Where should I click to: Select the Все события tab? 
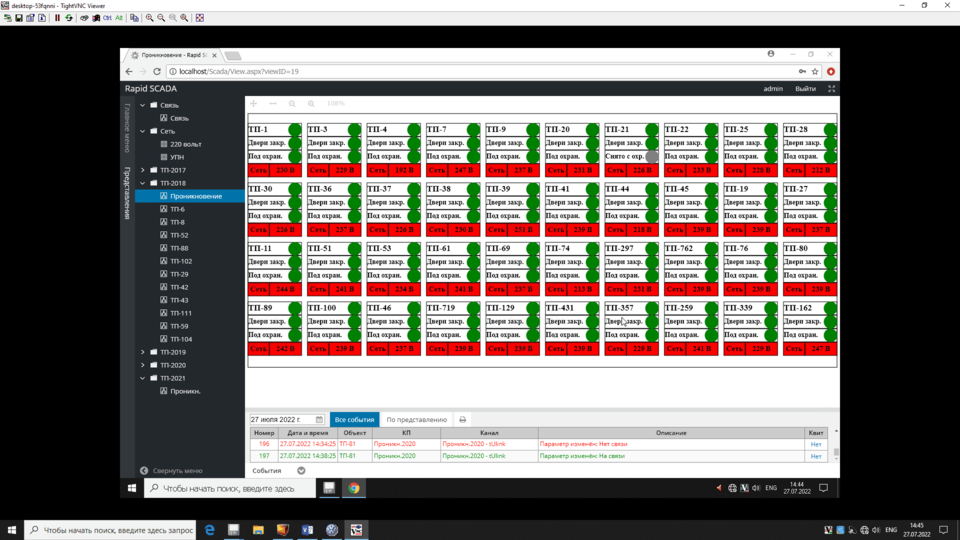click(354, 420)
